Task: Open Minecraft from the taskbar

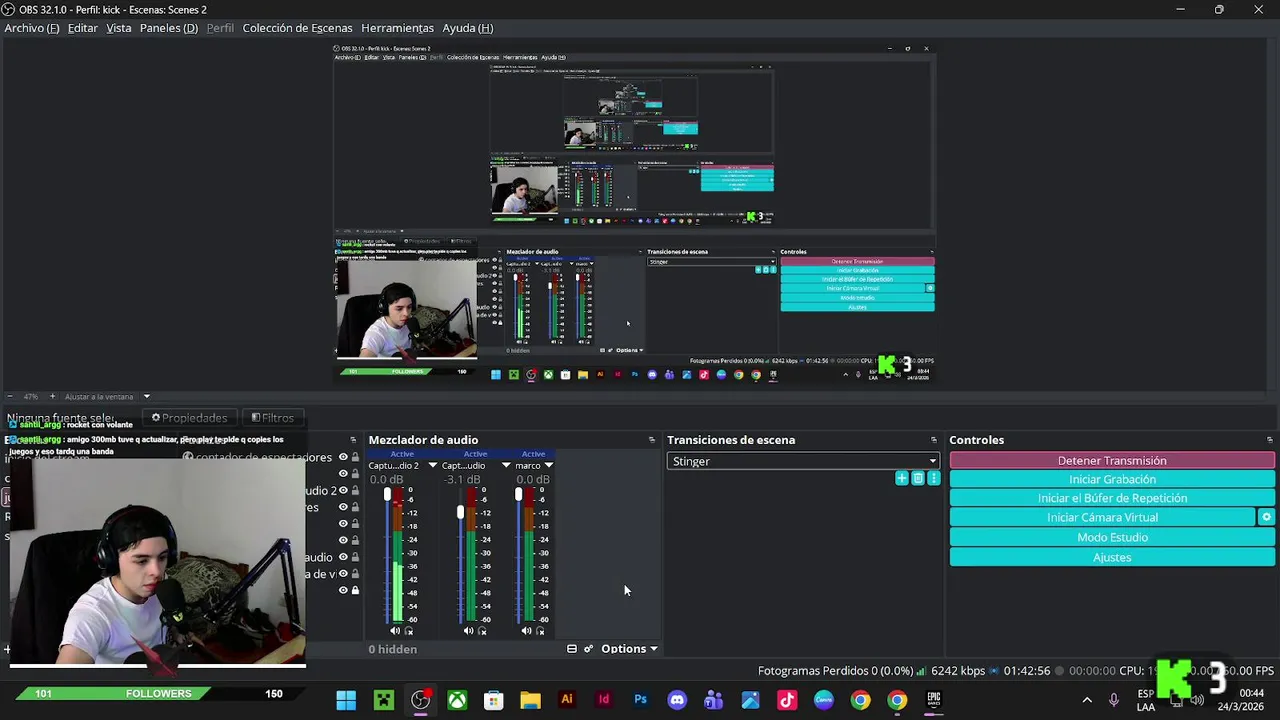Action: [384, 700]
